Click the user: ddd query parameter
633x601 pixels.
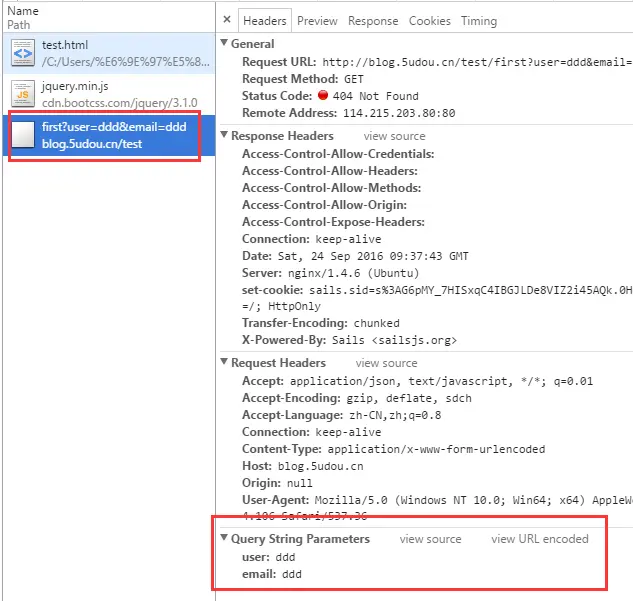point(268,557)
